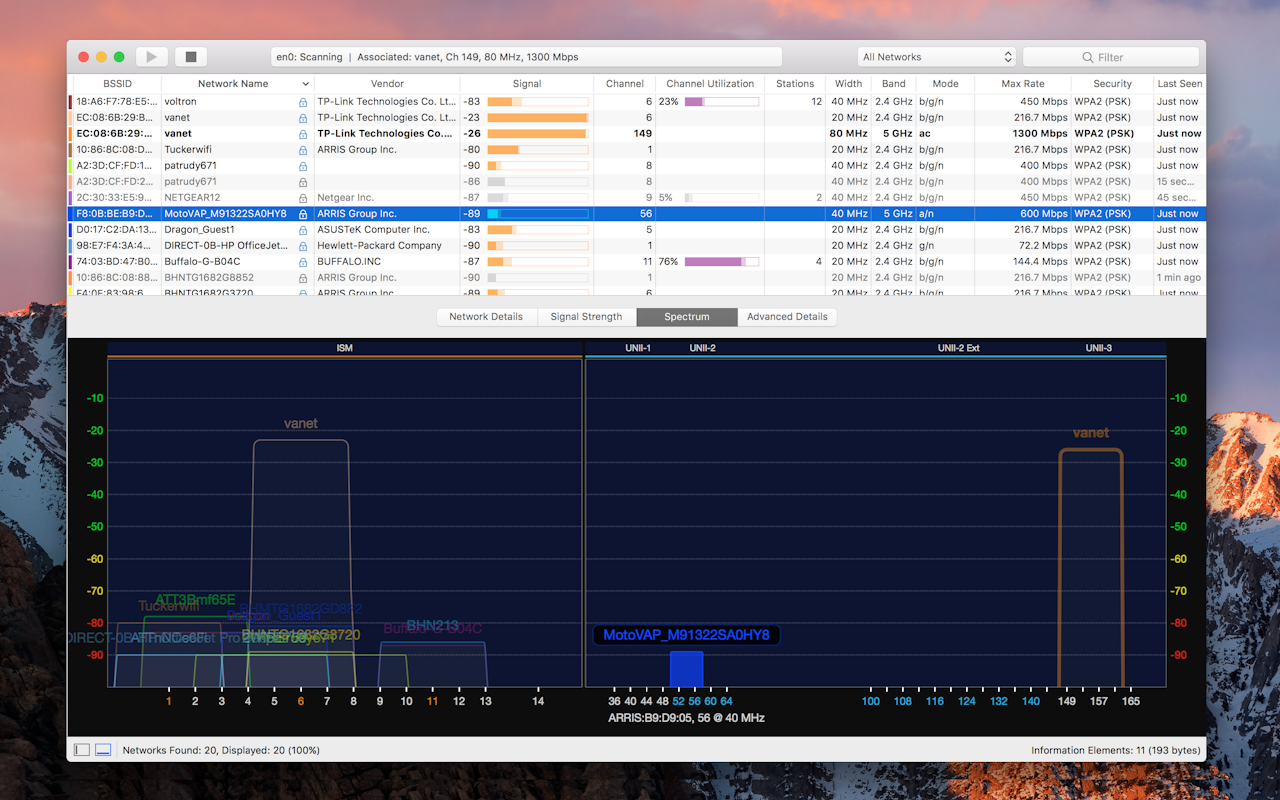Click the lock icon next to Tuckerwifi

302,149
